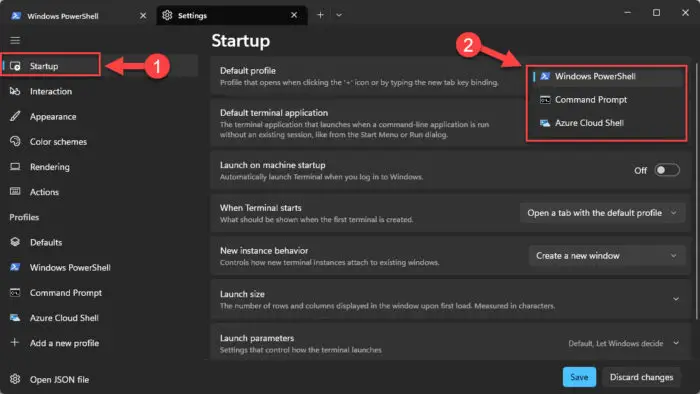Click the Open JSON file gear icon
This screenshot has height=394, width=700.
pos(15,379)
